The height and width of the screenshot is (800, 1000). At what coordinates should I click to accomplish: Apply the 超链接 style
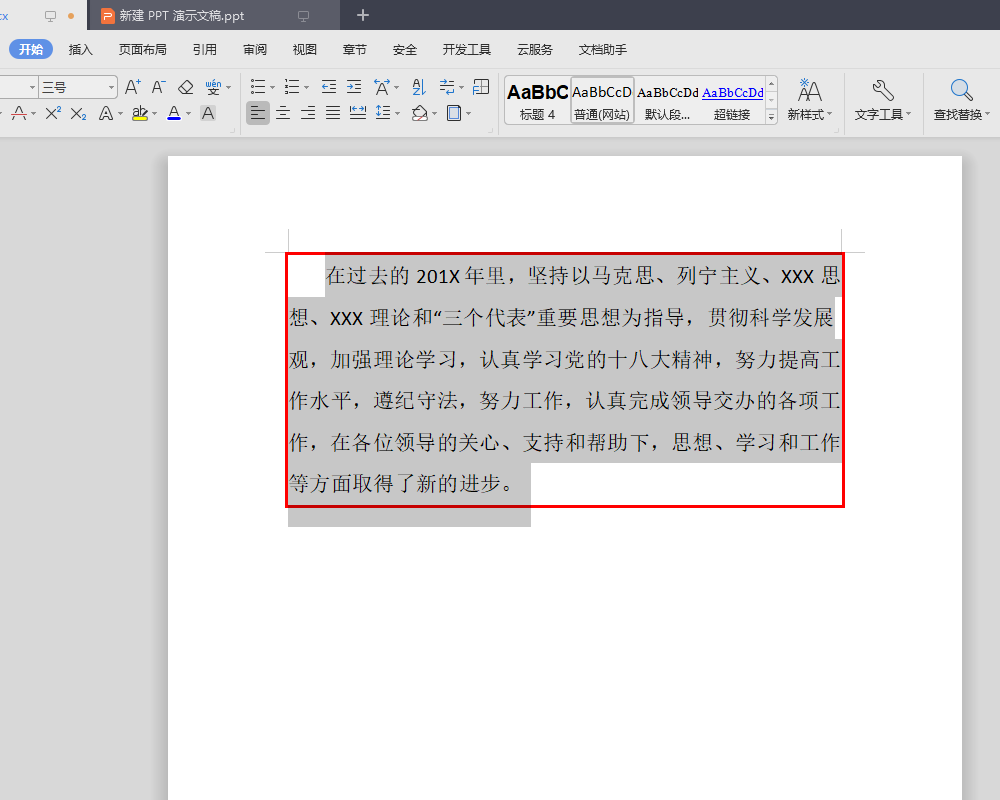pyautogui.click(x=732, y=100)
